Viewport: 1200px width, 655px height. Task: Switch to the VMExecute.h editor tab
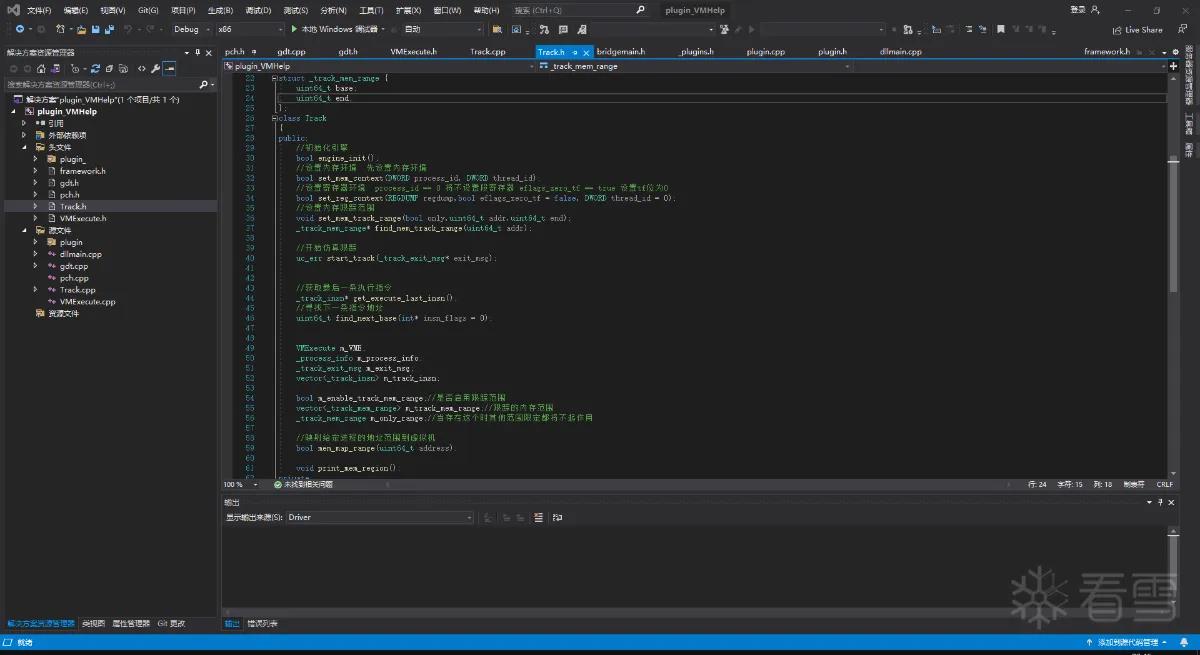[413, 51]
